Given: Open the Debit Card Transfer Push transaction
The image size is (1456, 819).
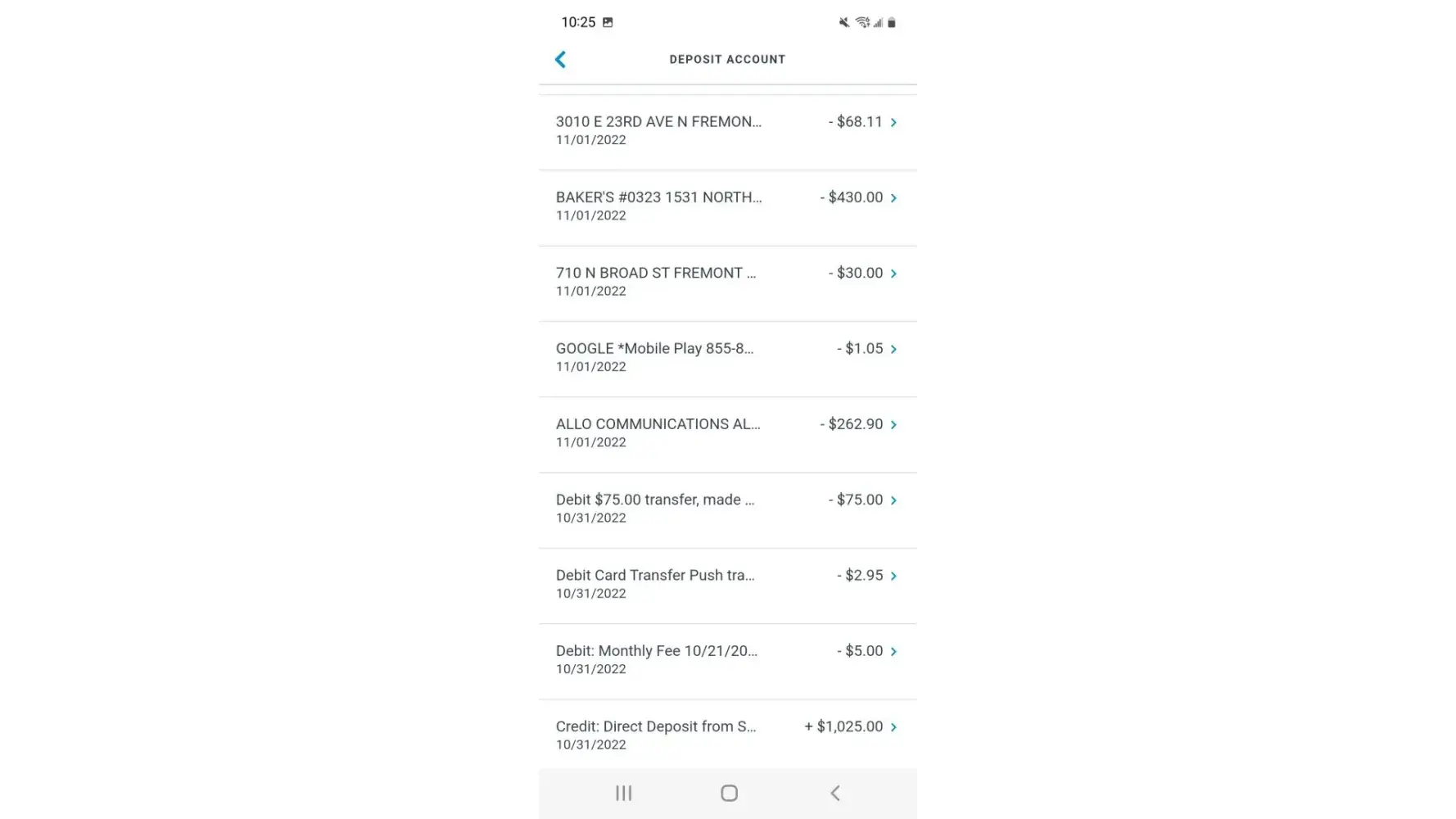Looking at the screenshot, I should (x=655, y=583).
